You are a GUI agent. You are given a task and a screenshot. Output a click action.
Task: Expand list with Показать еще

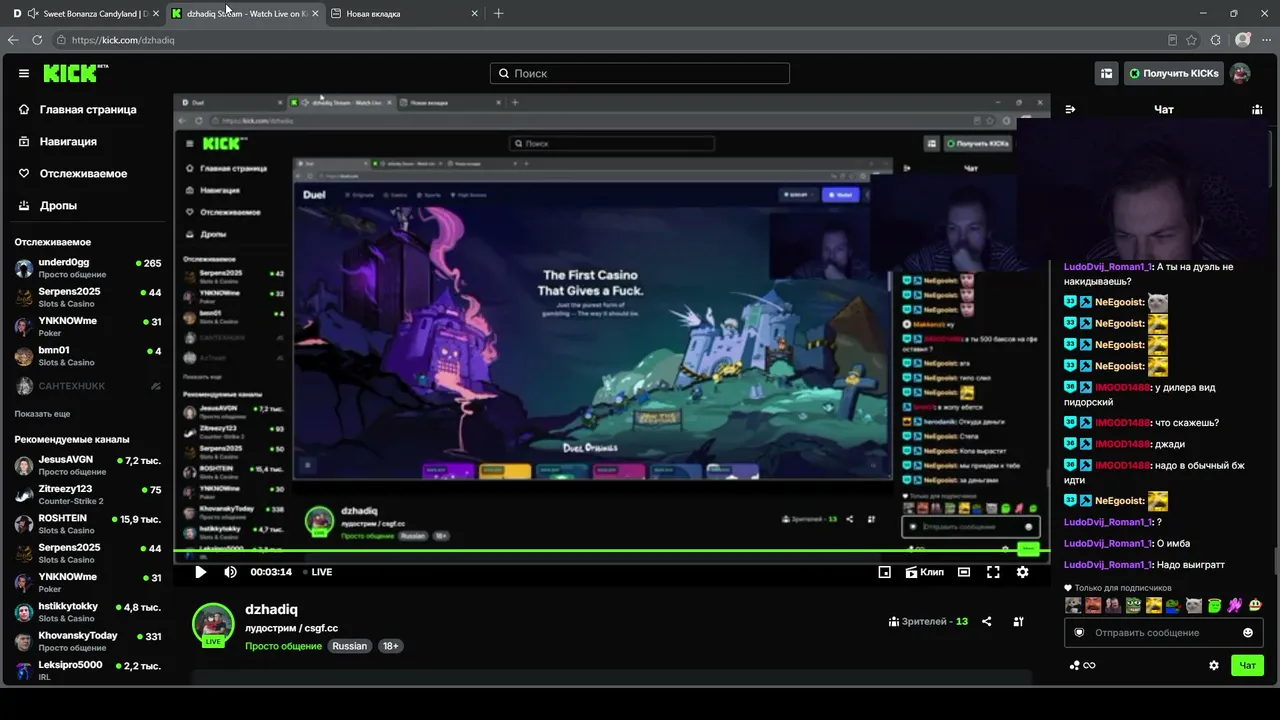[x=42, y=414]
